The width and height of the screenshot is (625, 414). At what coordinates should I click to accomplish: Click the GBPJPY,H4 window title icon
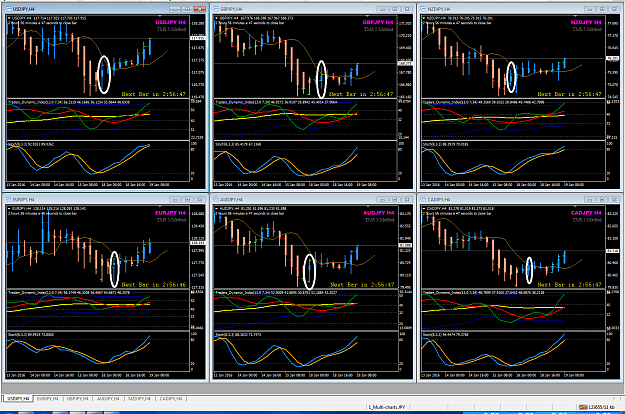(216, 9)
